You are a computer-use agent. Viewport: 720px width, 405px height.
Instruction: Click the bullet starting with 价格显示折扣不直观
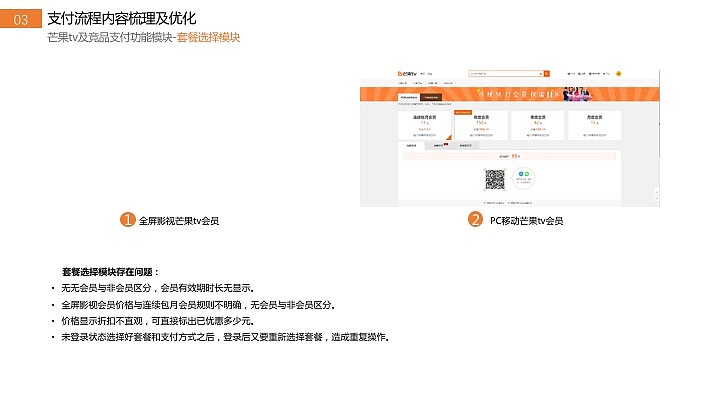tap(158, 321)
